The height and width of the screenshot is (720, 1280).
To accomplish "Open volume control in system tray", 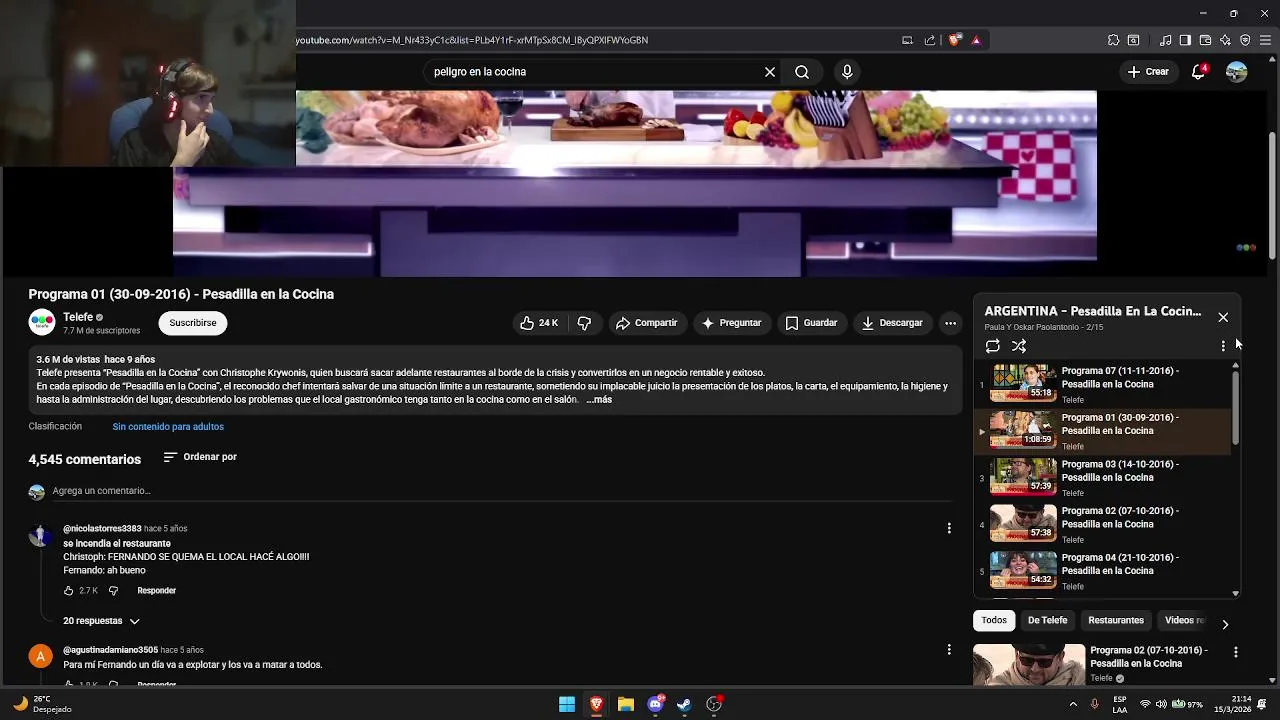I will [1161, 704].
